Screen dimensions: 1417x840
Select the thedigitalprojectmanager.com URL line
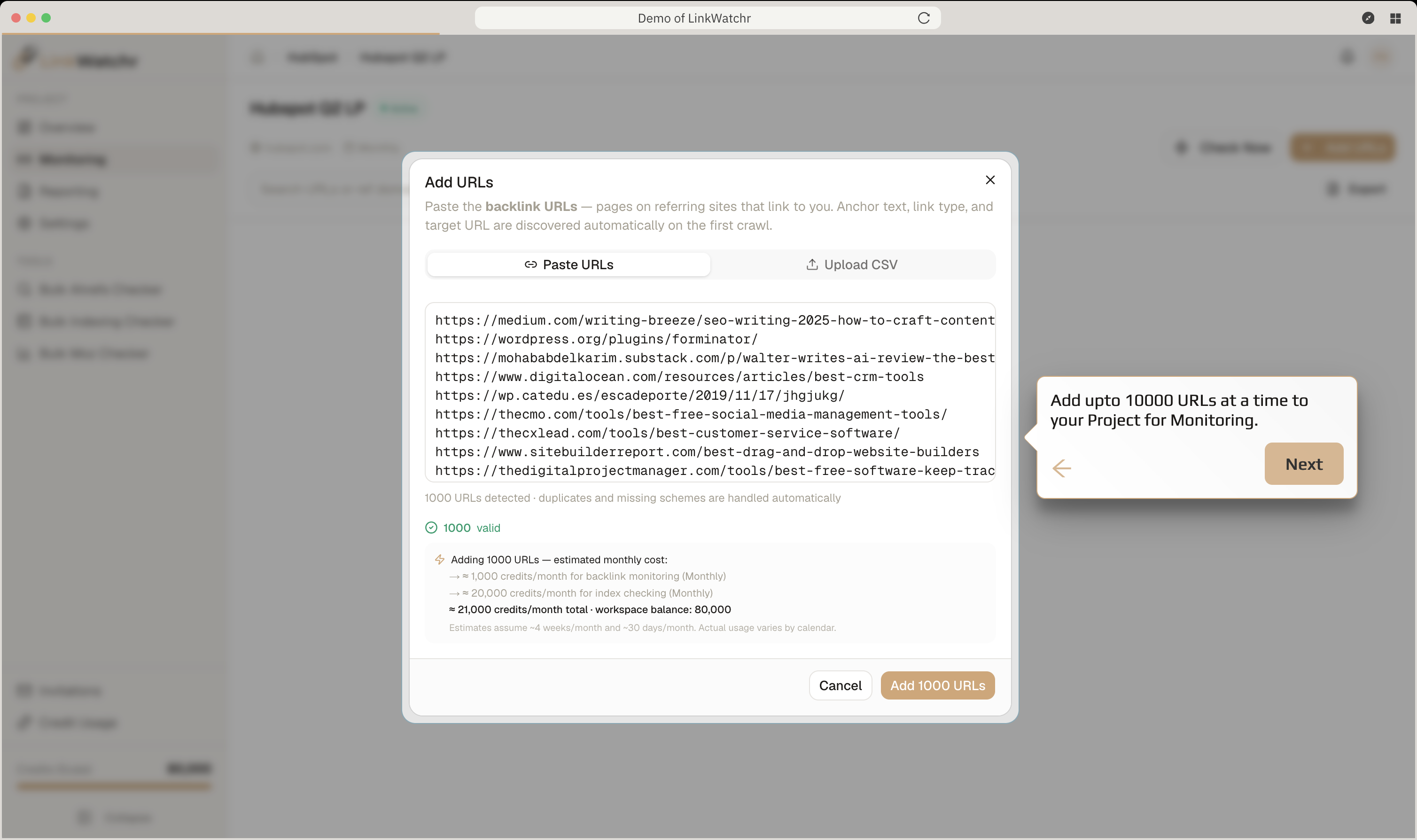point(715,470)
